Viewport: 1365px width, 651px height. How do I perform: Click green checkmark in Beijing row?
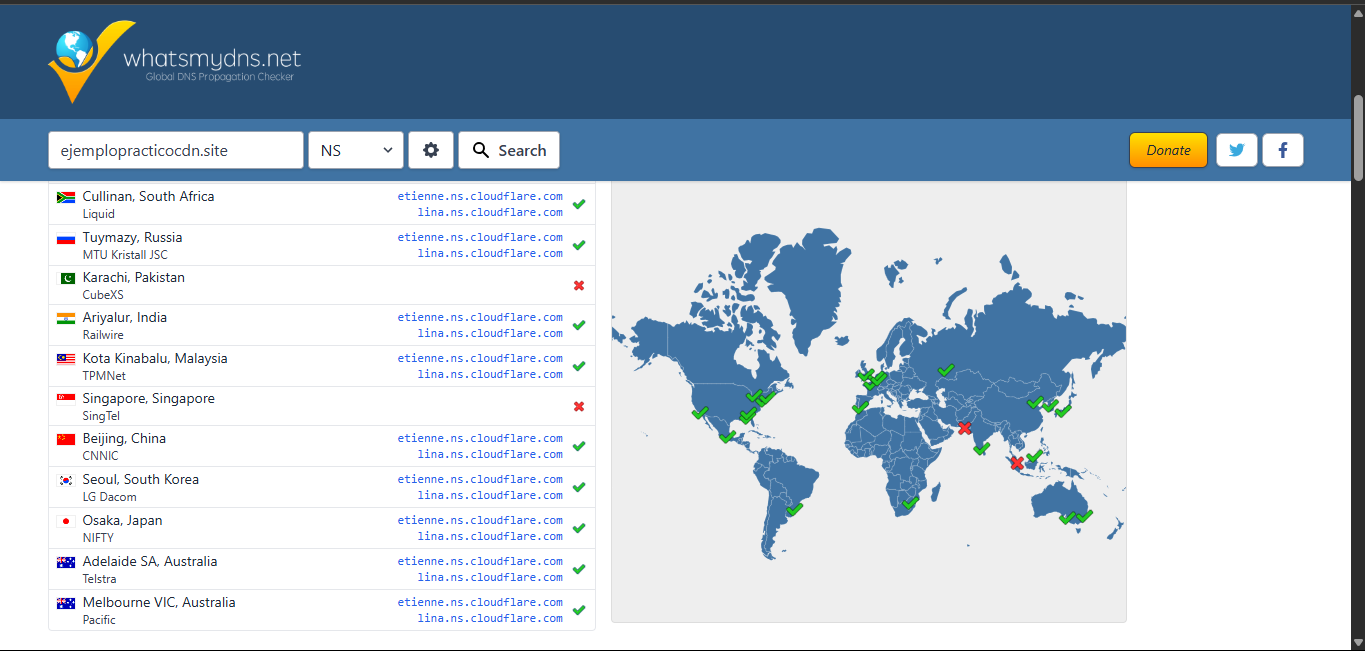(579, 446)
